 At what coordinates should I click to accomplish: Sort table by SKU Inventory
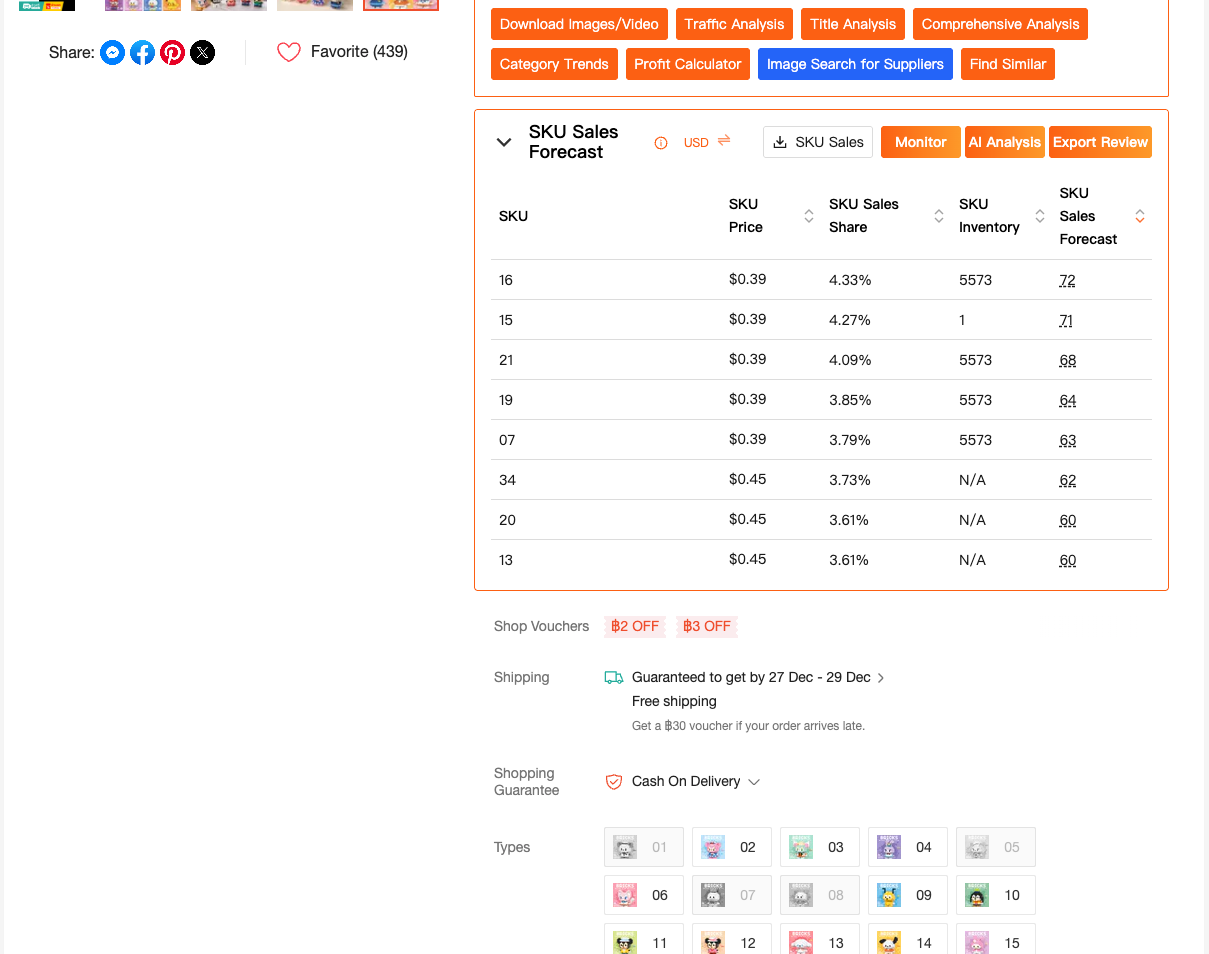pyautogui.click(x=1040, y=216)
